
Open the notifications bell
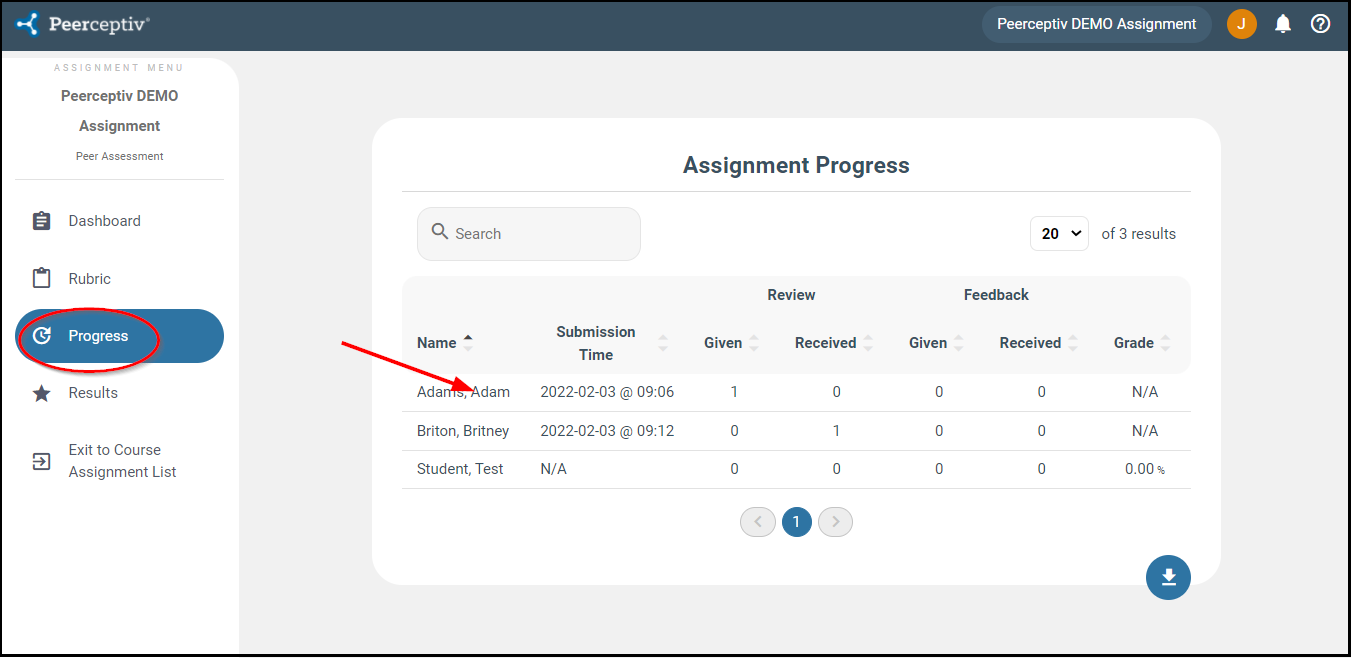[1283, 24]
